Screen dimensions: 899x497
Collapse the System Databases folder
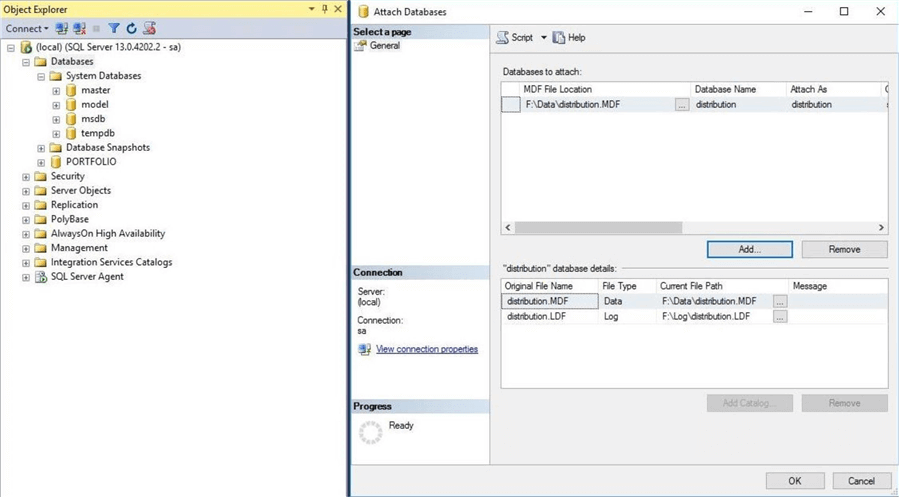pos(41,76)
